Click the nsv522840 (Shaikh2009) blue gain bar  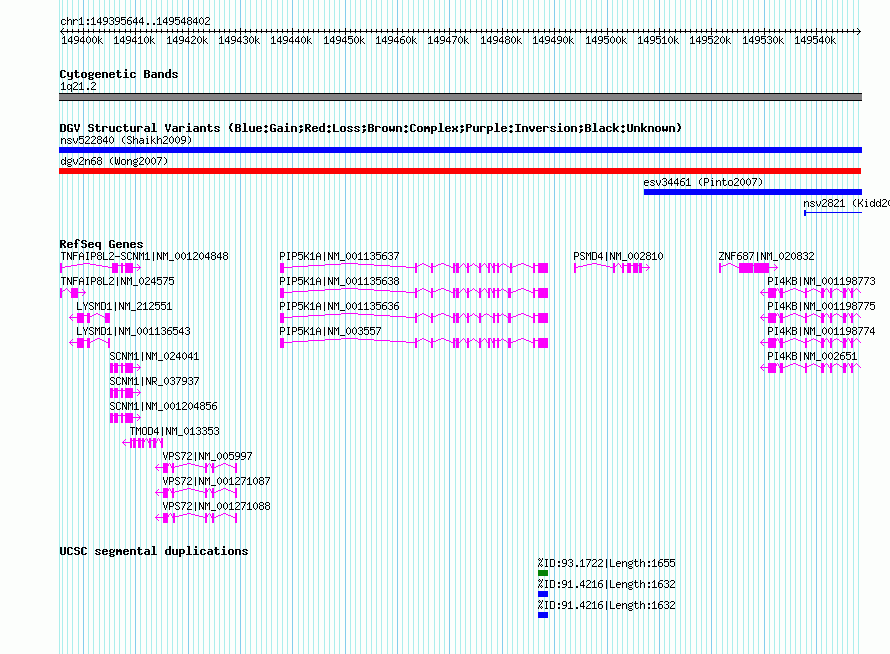coord(460,150)
